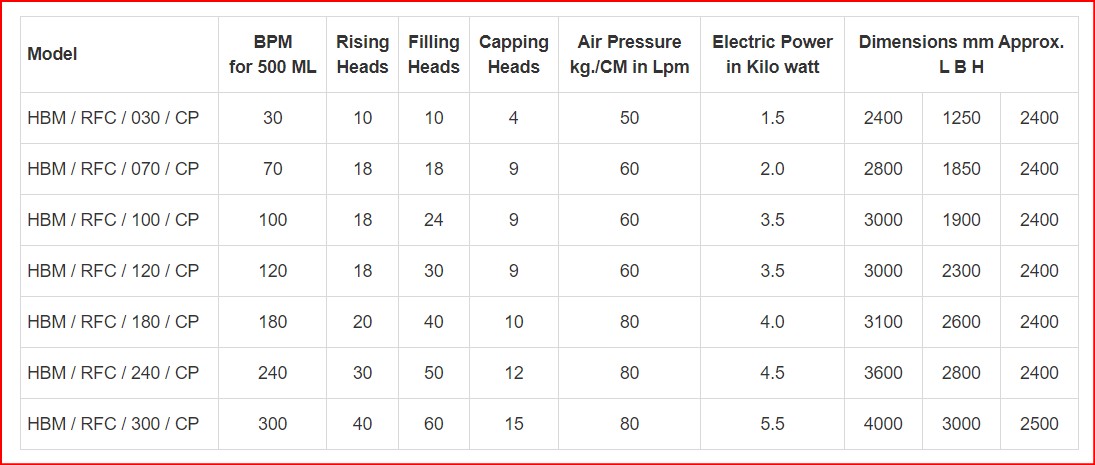The image size is (1095, 465).
Task: Select model HBM / RFC / 300 / CP
Action: tap(113, 424)
